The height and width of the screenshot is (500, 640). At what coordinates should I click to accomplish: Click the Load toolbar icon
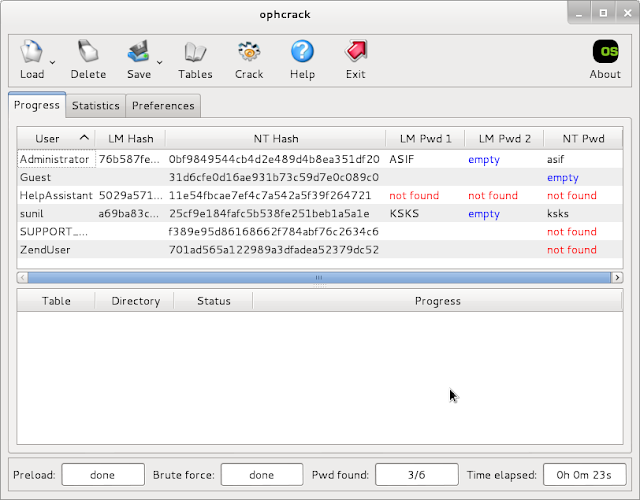pyautogui.click(x=31, y=52)
